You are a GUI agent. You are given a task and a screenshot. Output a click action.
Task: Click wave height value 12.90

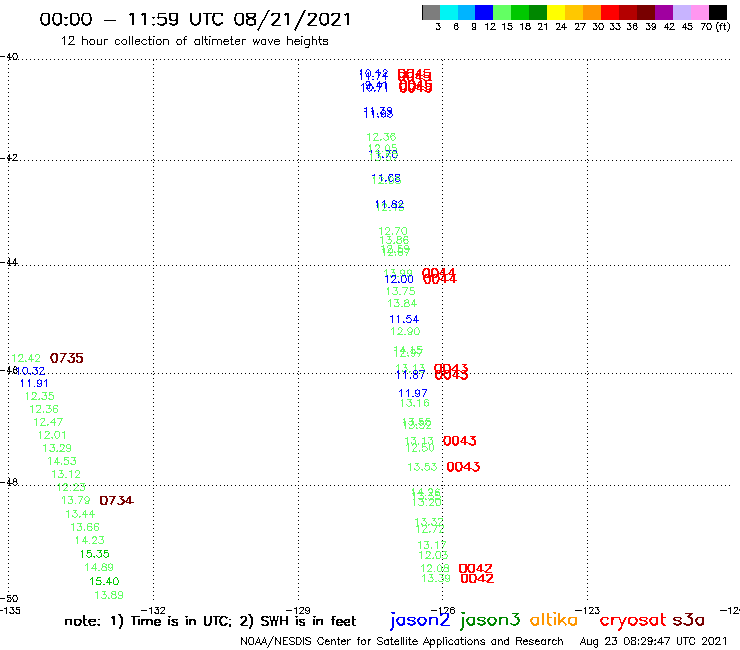tap(405, 332)
